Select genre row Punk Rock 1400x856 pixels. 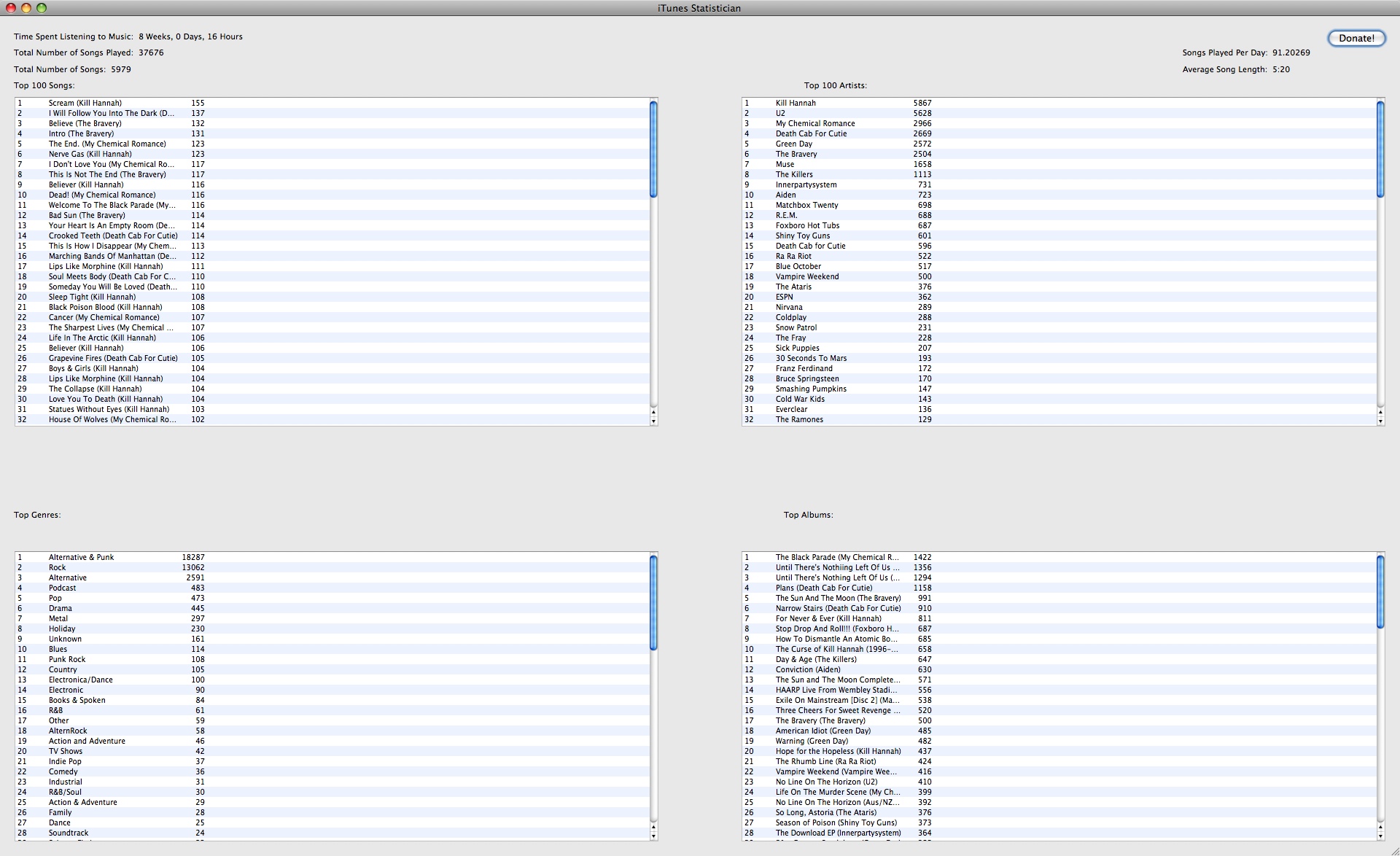click(x=332, y=659)
